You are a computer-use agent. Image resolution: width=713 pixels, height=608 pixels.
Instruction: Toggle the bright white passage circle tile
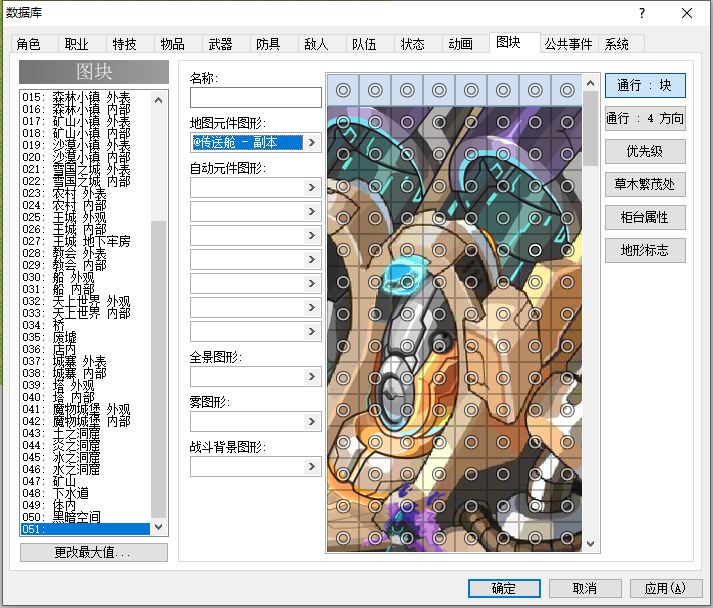click(535, 250)
